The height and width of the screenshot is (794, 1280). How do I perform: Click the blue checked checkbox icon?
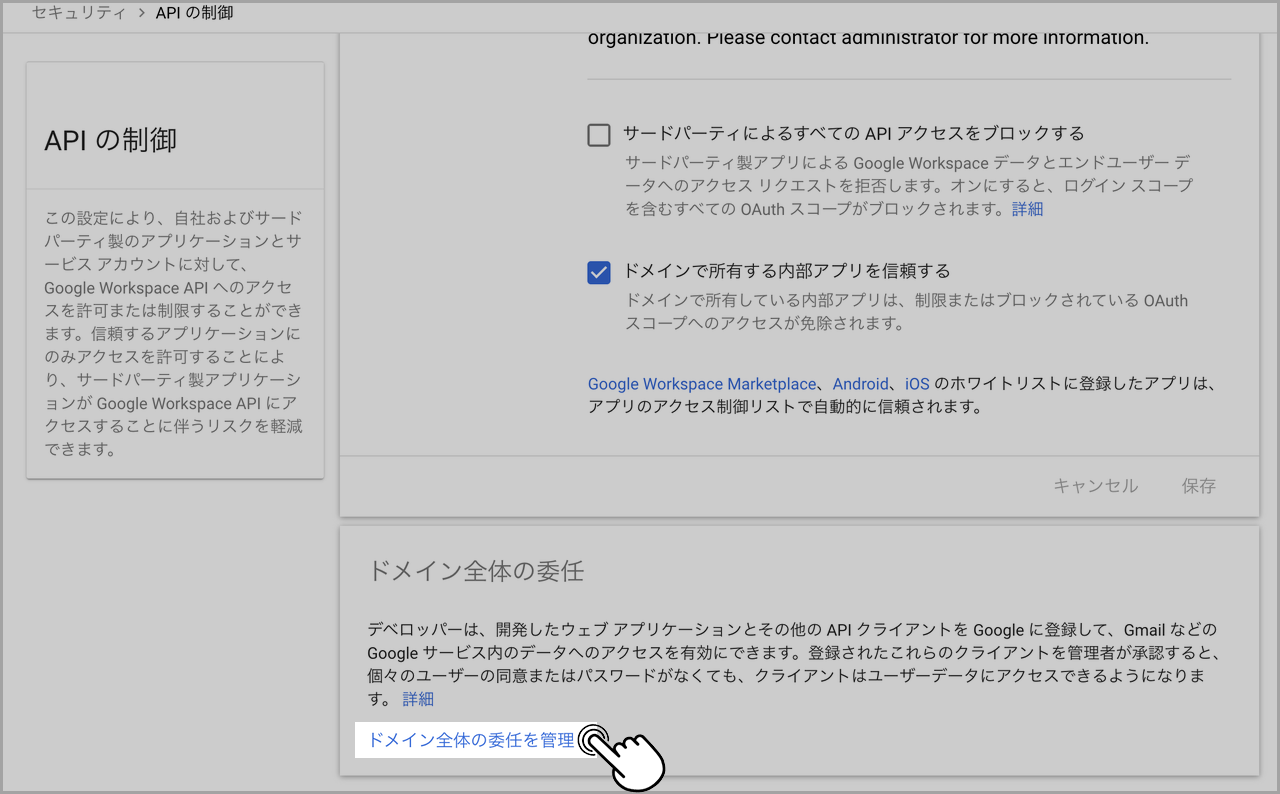[x=599, y=271]
